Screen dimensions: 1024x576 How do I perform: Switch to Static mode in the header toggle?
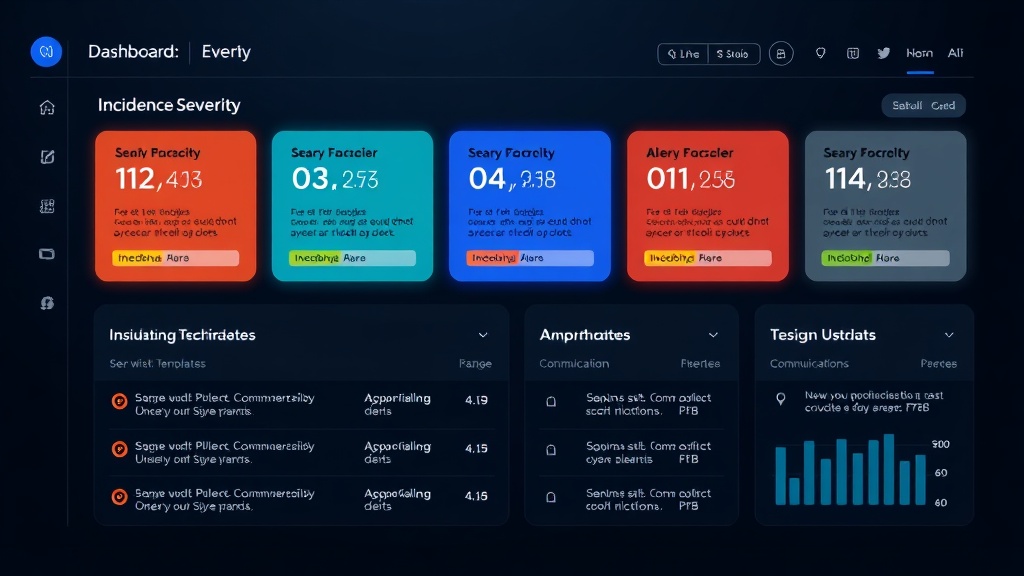coord(733,53)
